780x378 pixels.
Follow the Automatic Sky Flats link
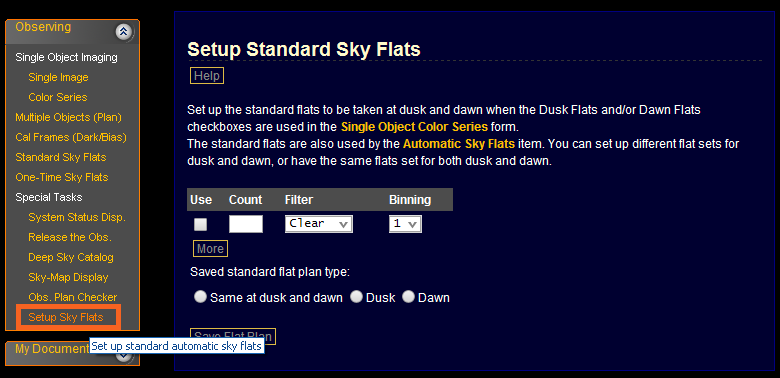[x=459, y=144]
